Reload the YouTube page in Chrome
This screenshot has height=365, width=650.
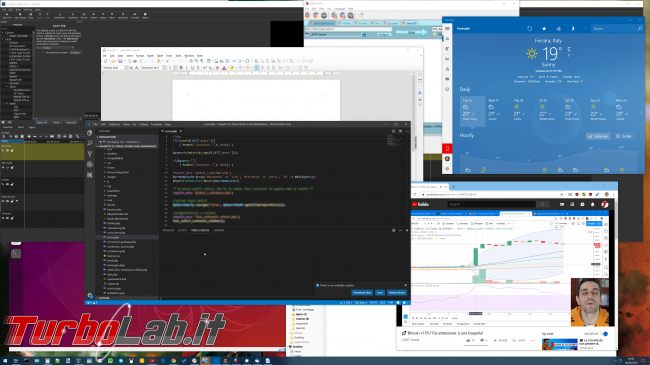click(x=415, y=195)
